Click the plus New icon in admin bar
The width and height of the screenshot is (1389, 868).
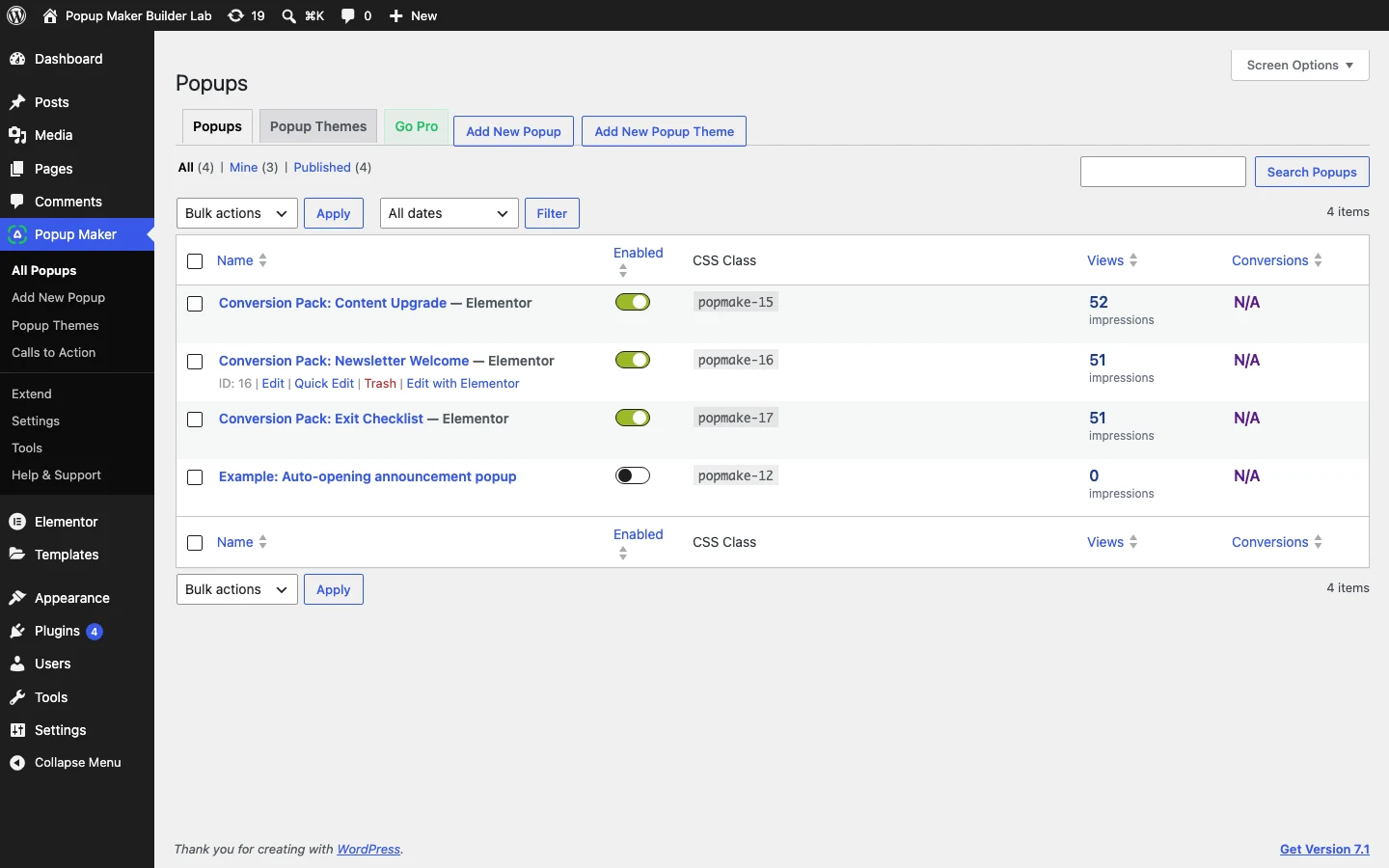[x=395, y=15]
